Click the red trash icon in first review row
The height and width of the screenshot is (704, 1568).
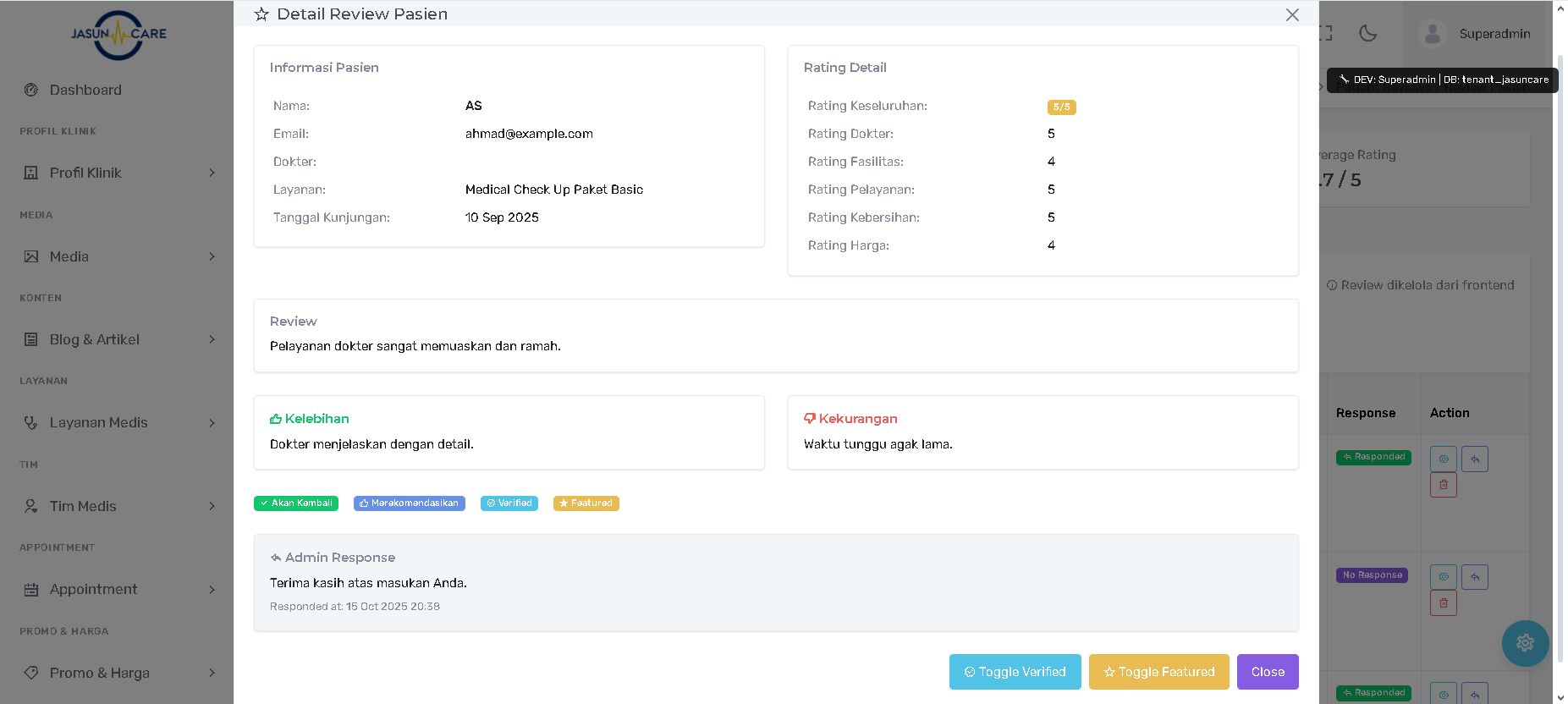point(1444,485)
